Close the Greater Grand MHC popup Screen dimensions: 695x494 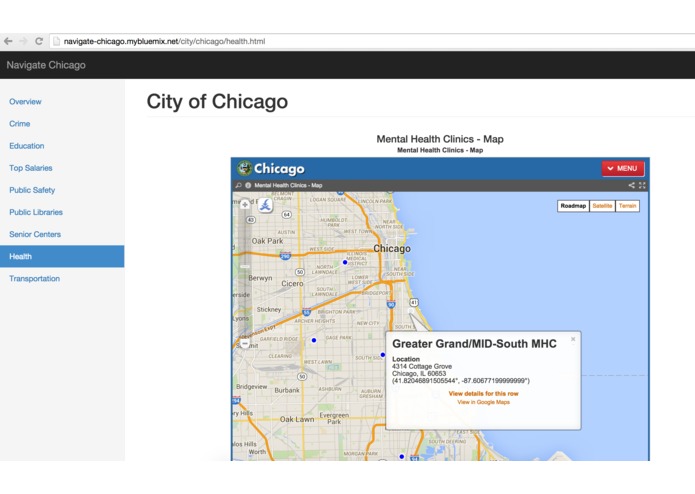573,339
